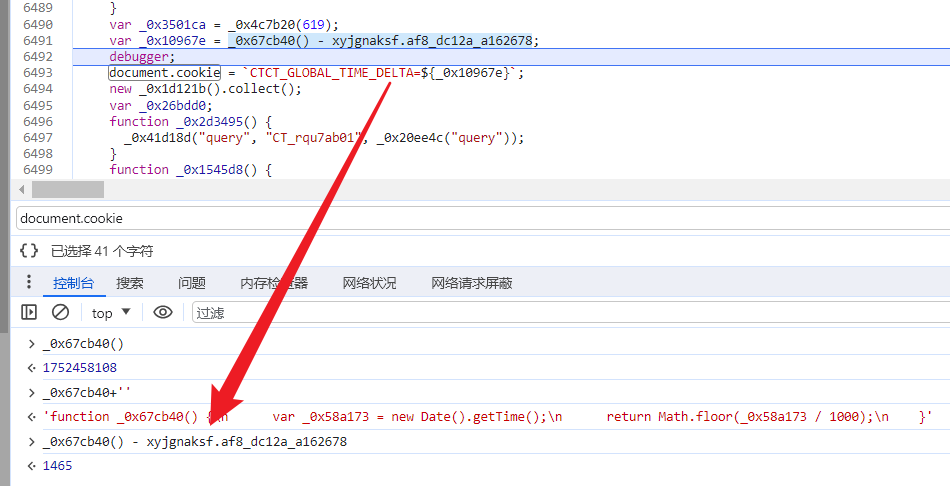Create live expression with the eye icon
950x486 pixels.
point(163,312)
